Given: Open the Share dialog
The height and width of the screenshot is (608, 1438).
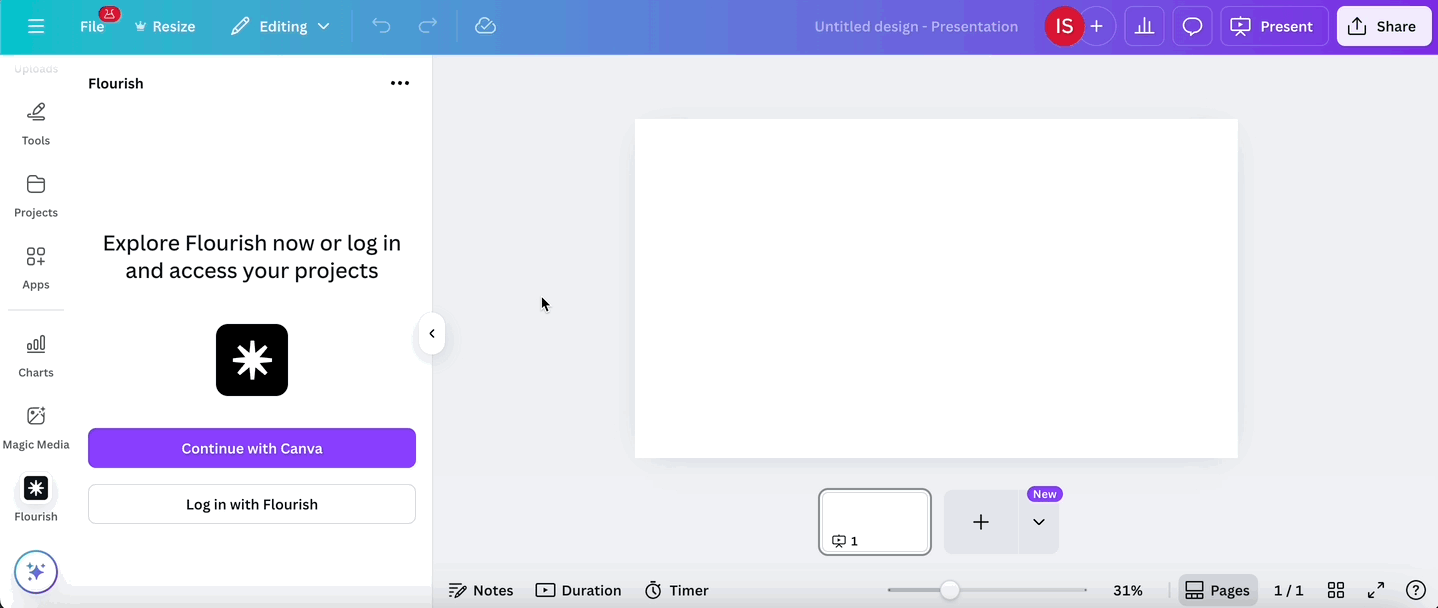Looking at the screenshot, I should coord(1384,26).
